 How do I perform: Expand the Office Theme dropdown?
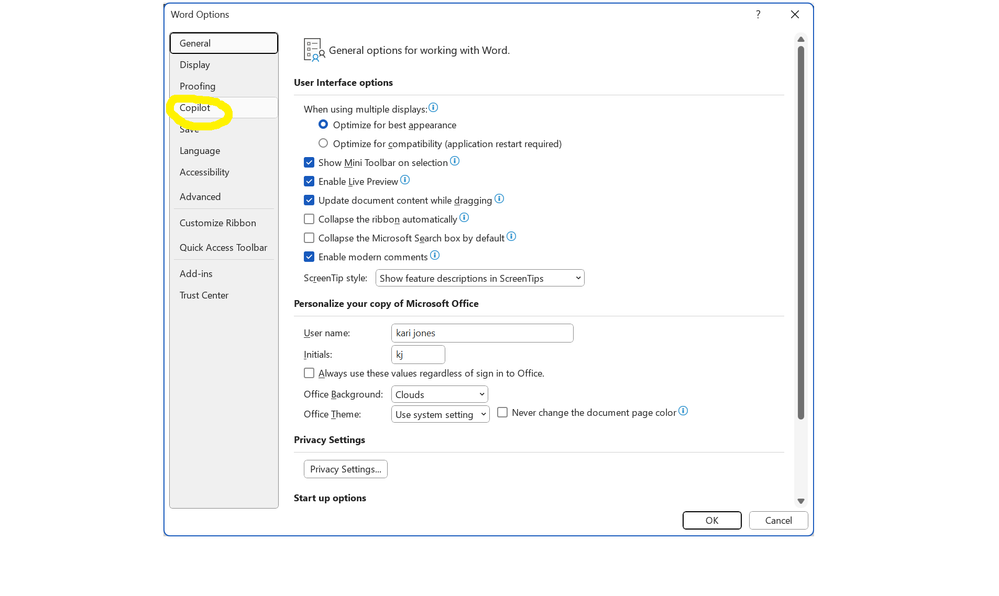pyautogui.click(x=440, y=414)
